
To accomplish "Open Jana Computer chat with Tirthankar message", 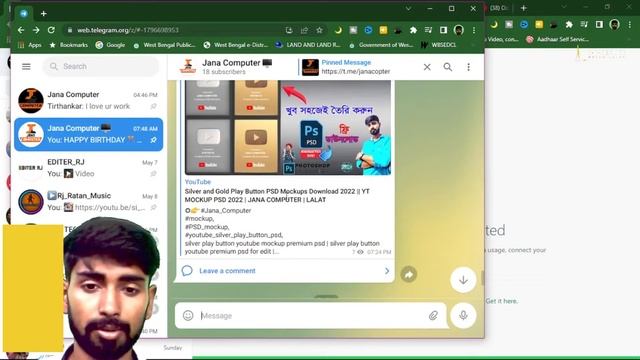I will [89, 100].
